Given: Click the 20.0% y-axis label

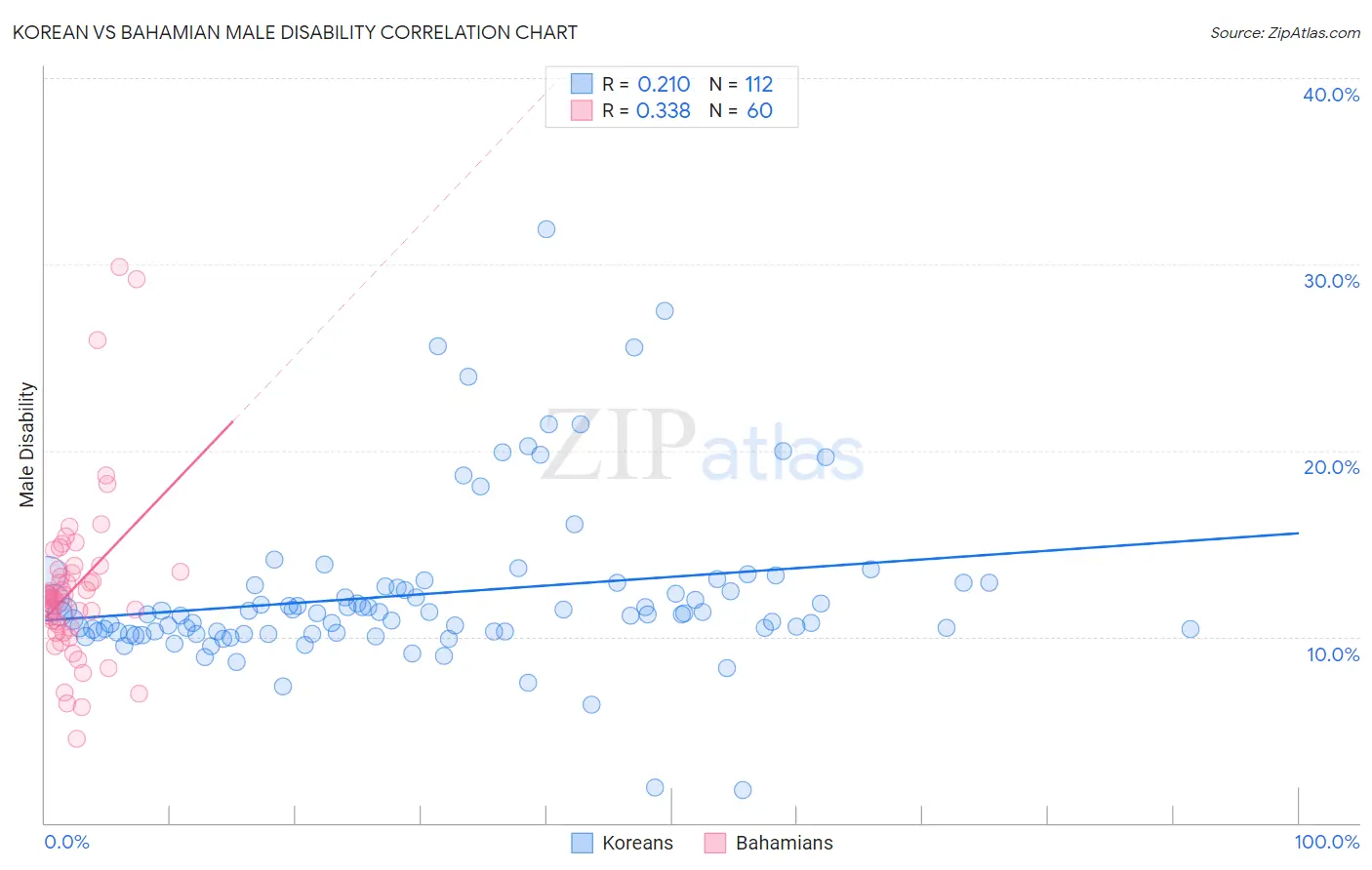Looking at the screenshot, I should point(1331,467).
